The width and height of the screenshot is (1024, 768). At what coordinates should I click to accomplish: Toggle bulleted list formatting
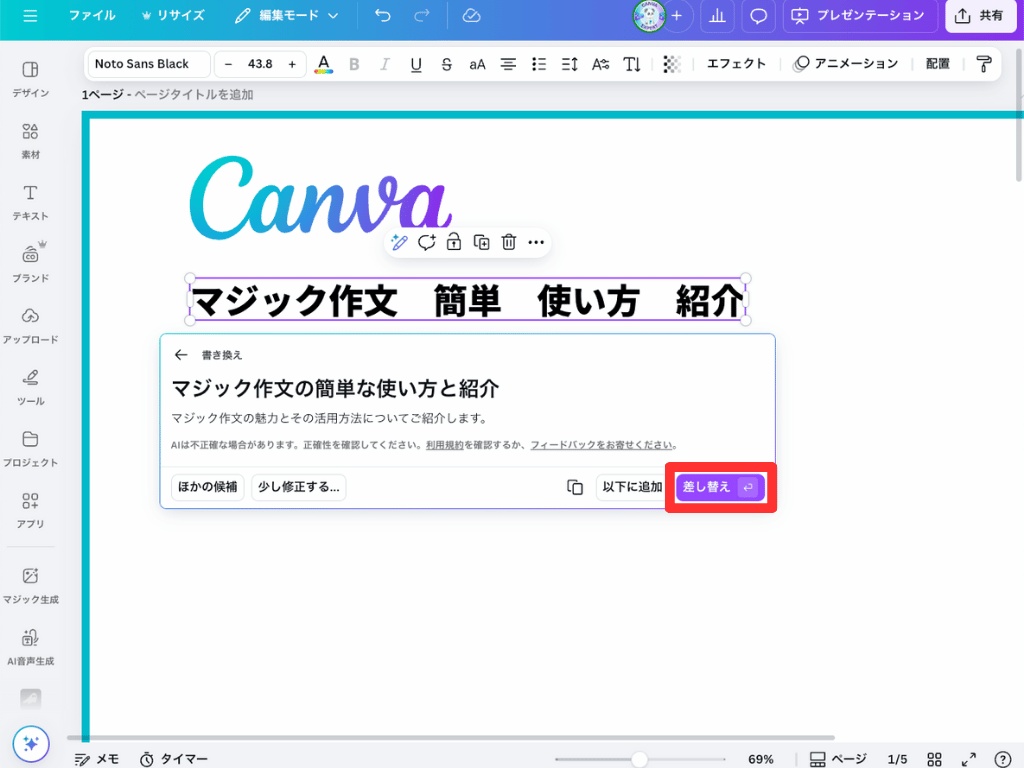[x=539, y=64]
